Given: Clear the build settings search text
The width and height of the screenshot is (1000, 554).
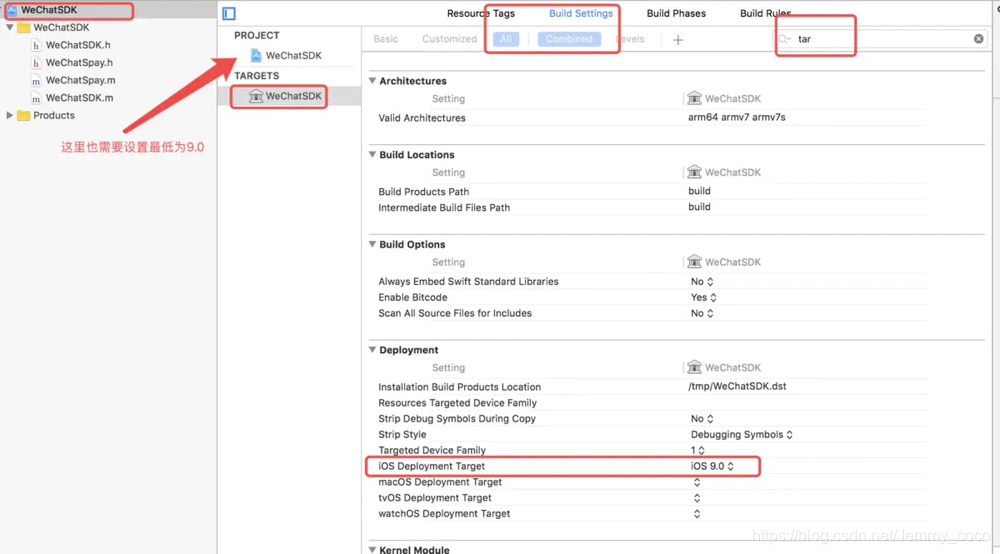Looking at the screenshot, I should pos(978,39).
